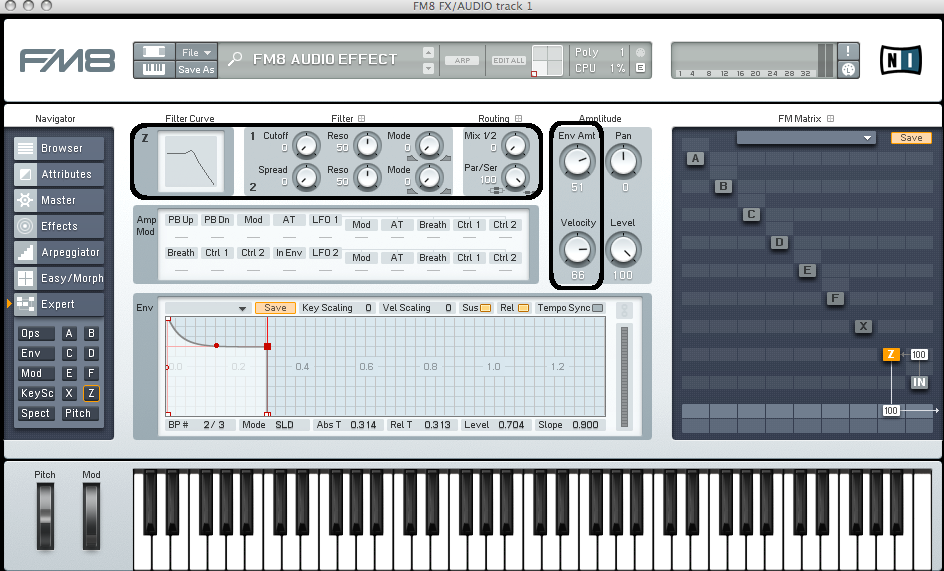944x571 pixels.
Task: Click the FM Matrix Save button
Action: point(911,138)
